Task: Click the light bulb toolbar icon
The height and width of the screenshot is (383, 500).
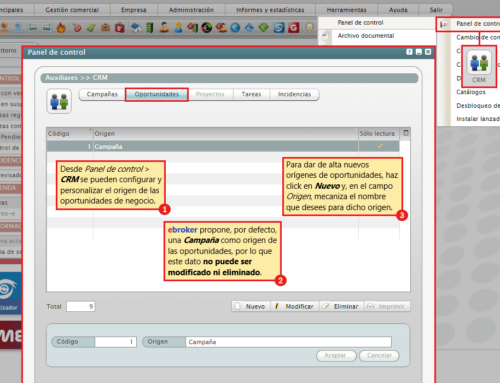Action: (x=309, y=28)
